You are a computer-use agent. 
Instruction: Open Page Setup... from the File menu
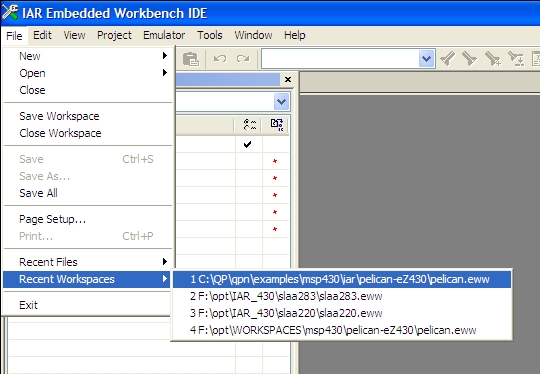click(x=87, y=219)
